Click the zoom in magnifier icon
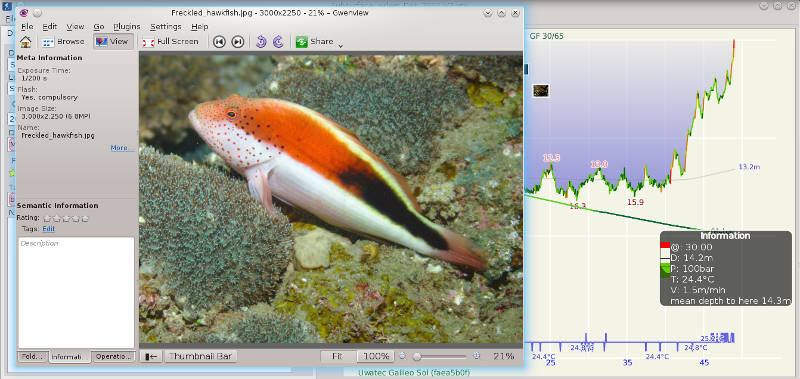Viewport: 800px width, 379px height. pos(477,357)
